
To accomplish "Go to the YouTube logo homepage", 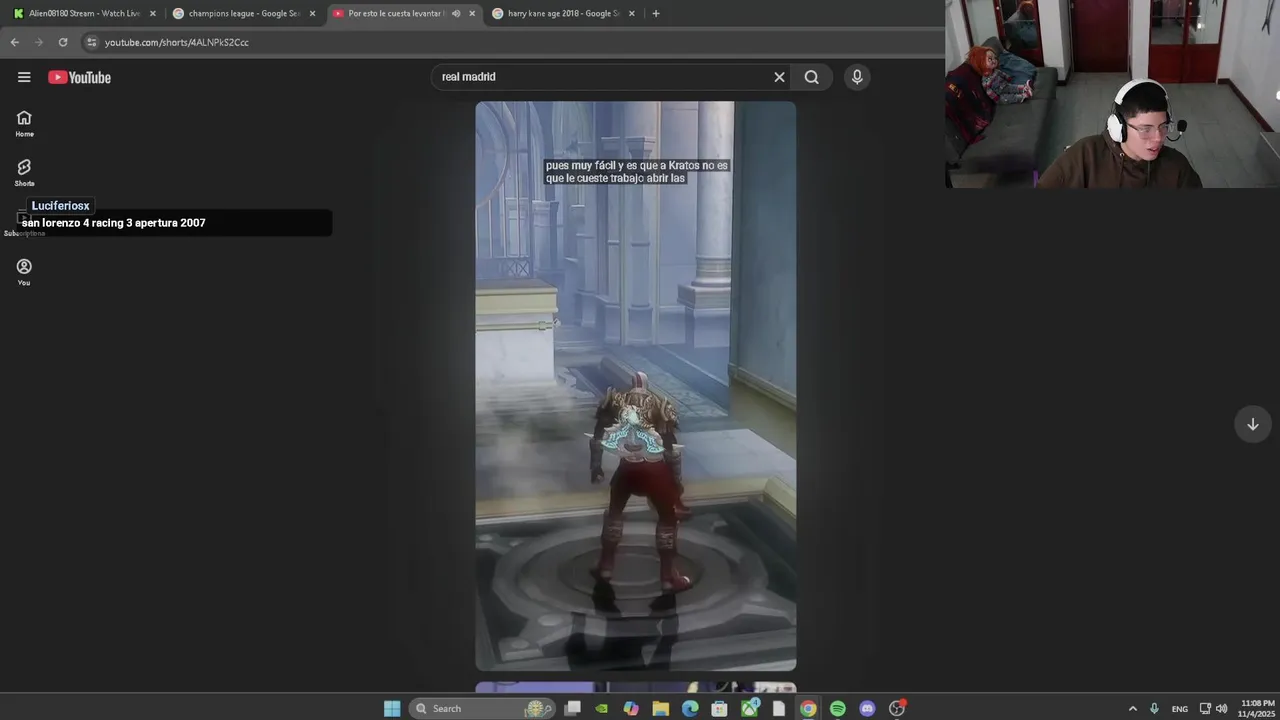I will (x=79, y=77).
